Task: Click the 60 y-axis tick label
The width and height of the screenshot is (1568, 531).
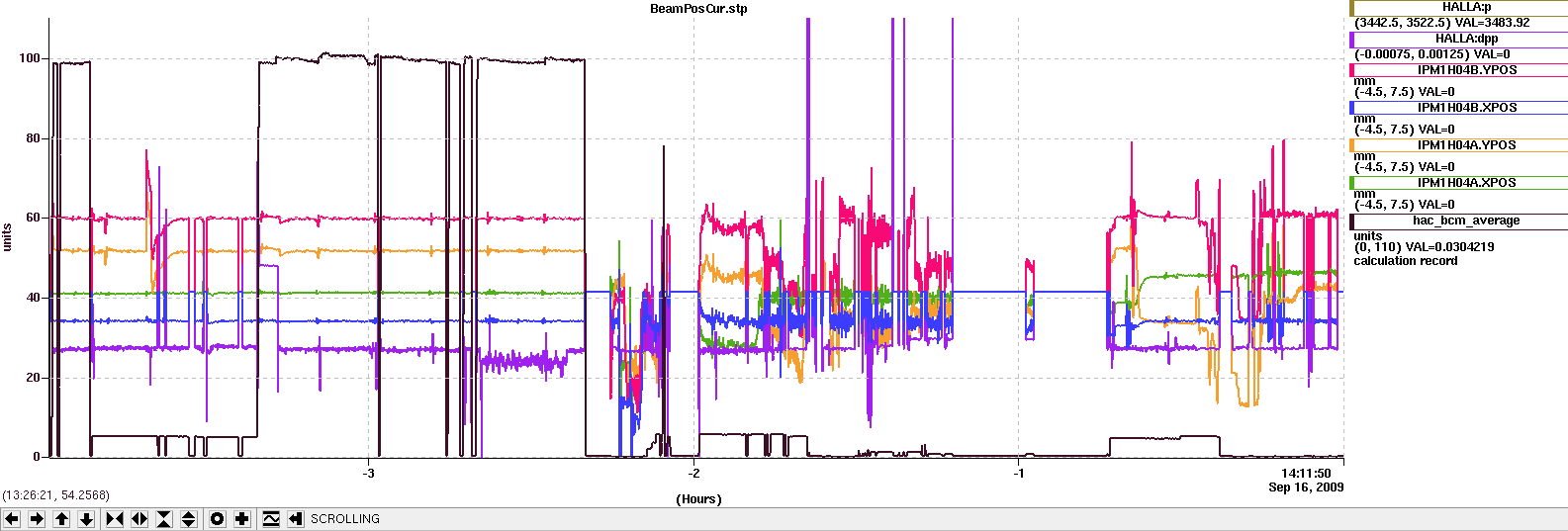Action: point(34,218)
